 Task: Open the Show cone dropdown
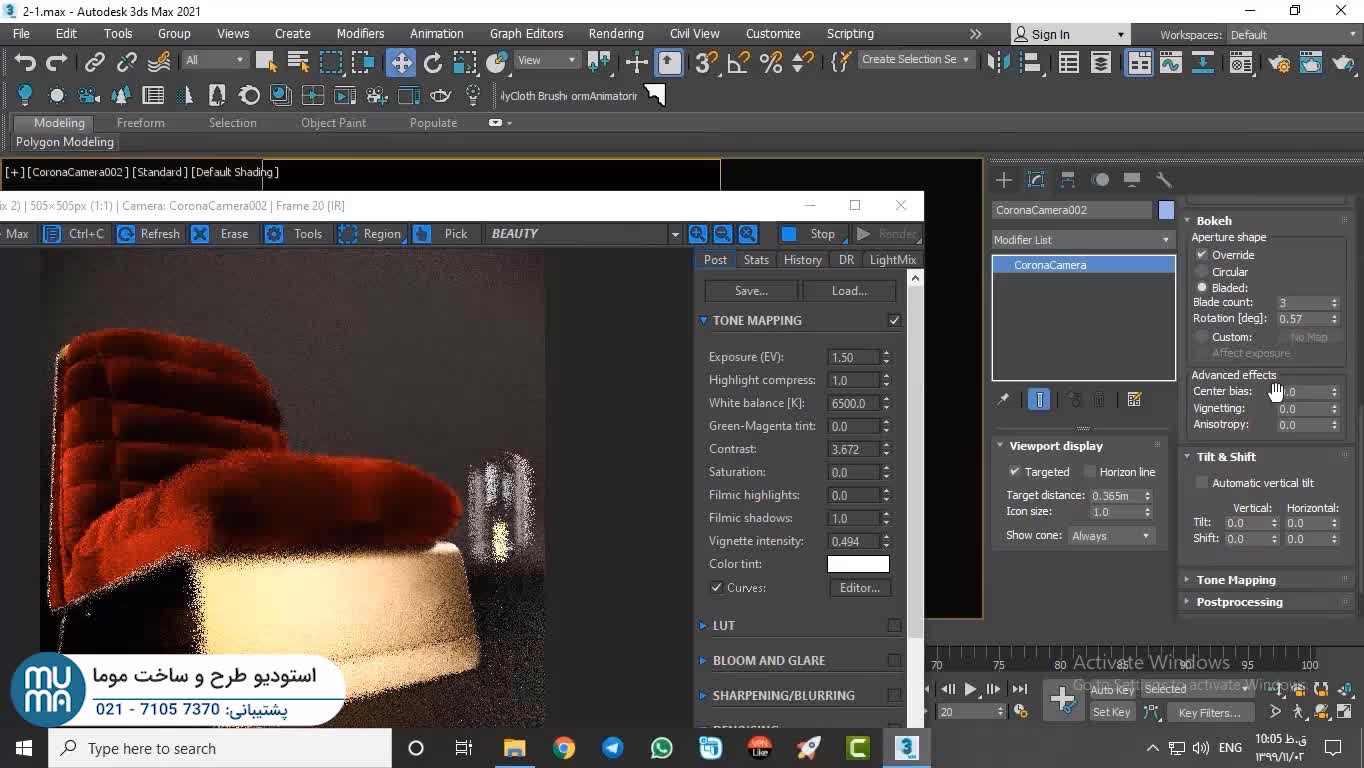1110,536
